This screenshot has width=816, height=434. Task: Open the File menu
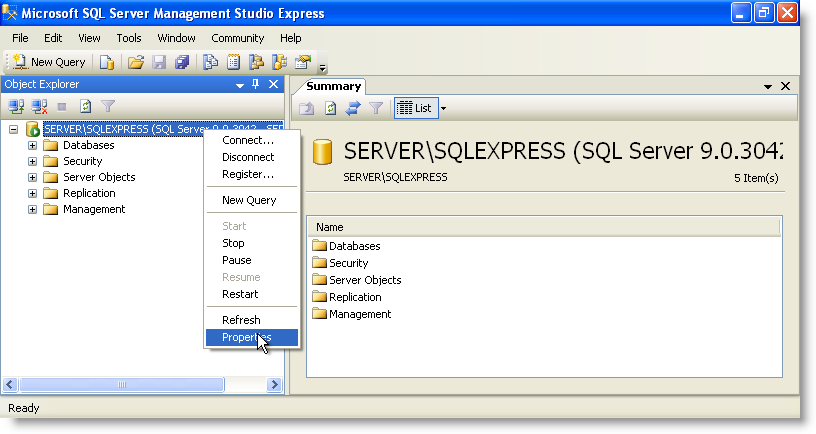pyautogui.click(x=20, y=39)
